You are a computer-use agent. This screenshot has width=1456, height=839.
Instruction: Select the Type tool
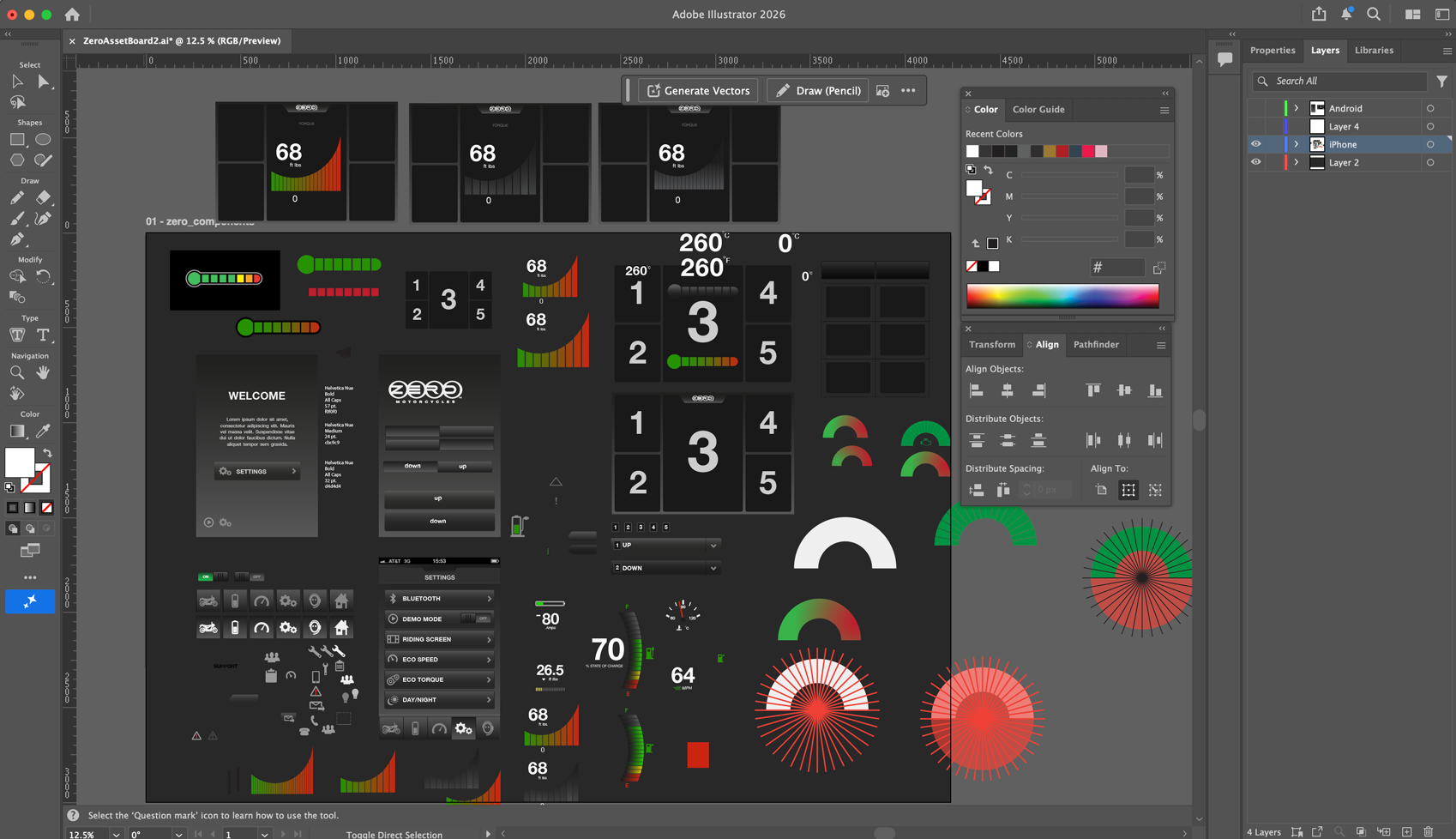(x=43, y=335)
